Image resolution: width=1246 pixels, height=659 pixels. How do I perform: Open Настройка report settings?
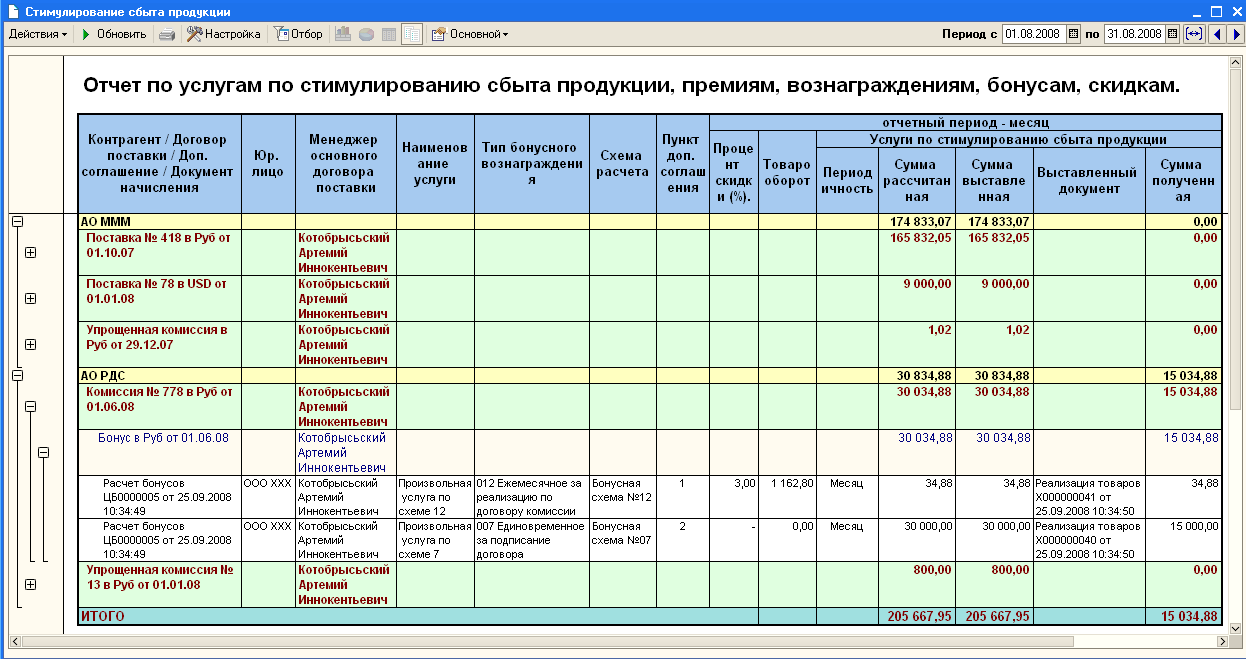224,34
